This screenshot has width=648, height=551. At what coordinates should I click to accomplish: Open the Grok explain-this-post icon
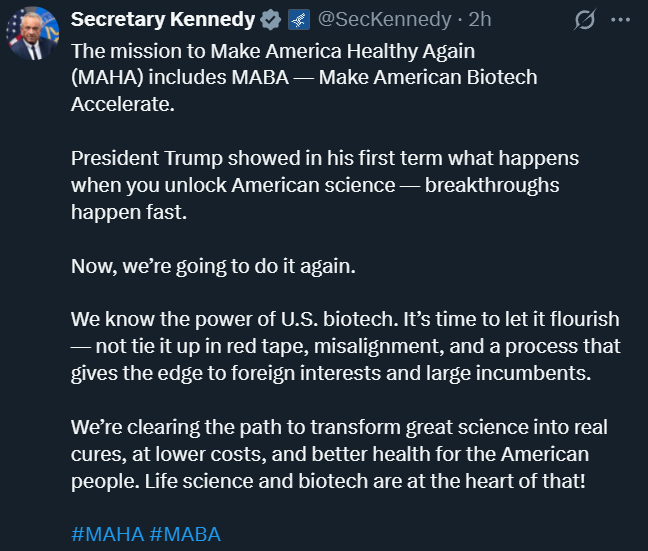point(585,19)
